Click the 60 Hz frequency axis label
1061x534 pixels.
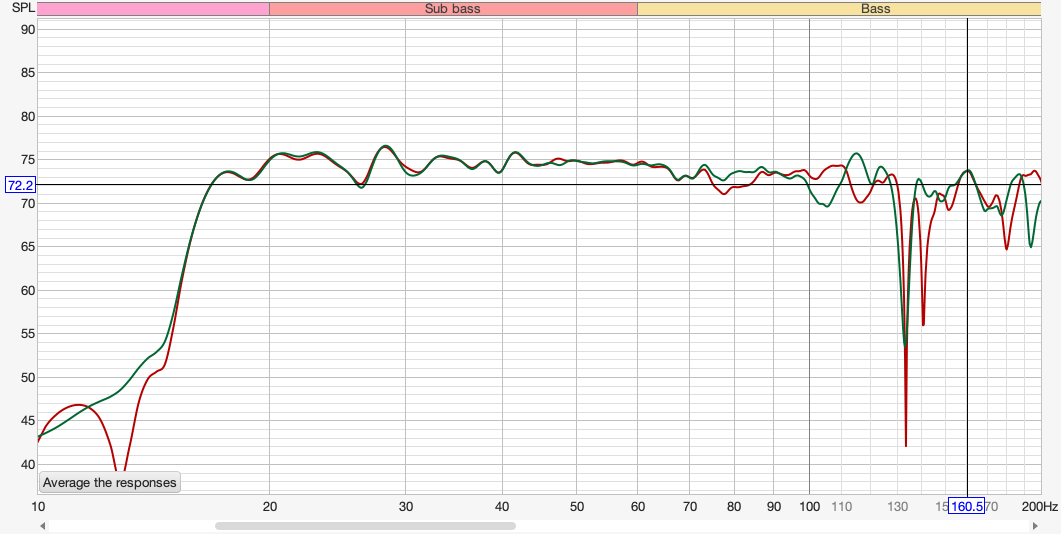tap(637, 506)
